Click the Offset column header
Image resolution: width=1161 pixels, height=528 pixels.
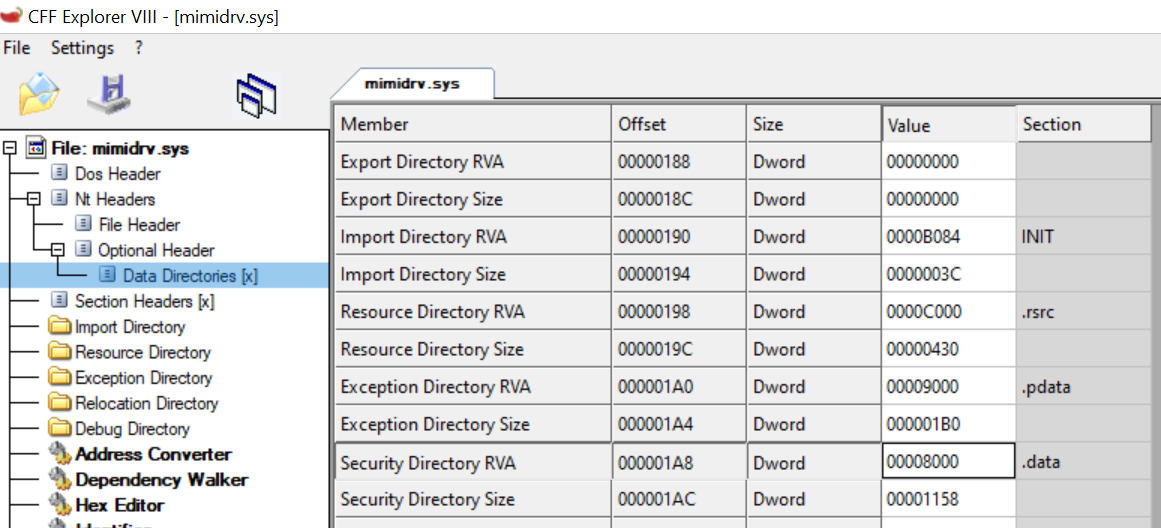pos(679,124)
